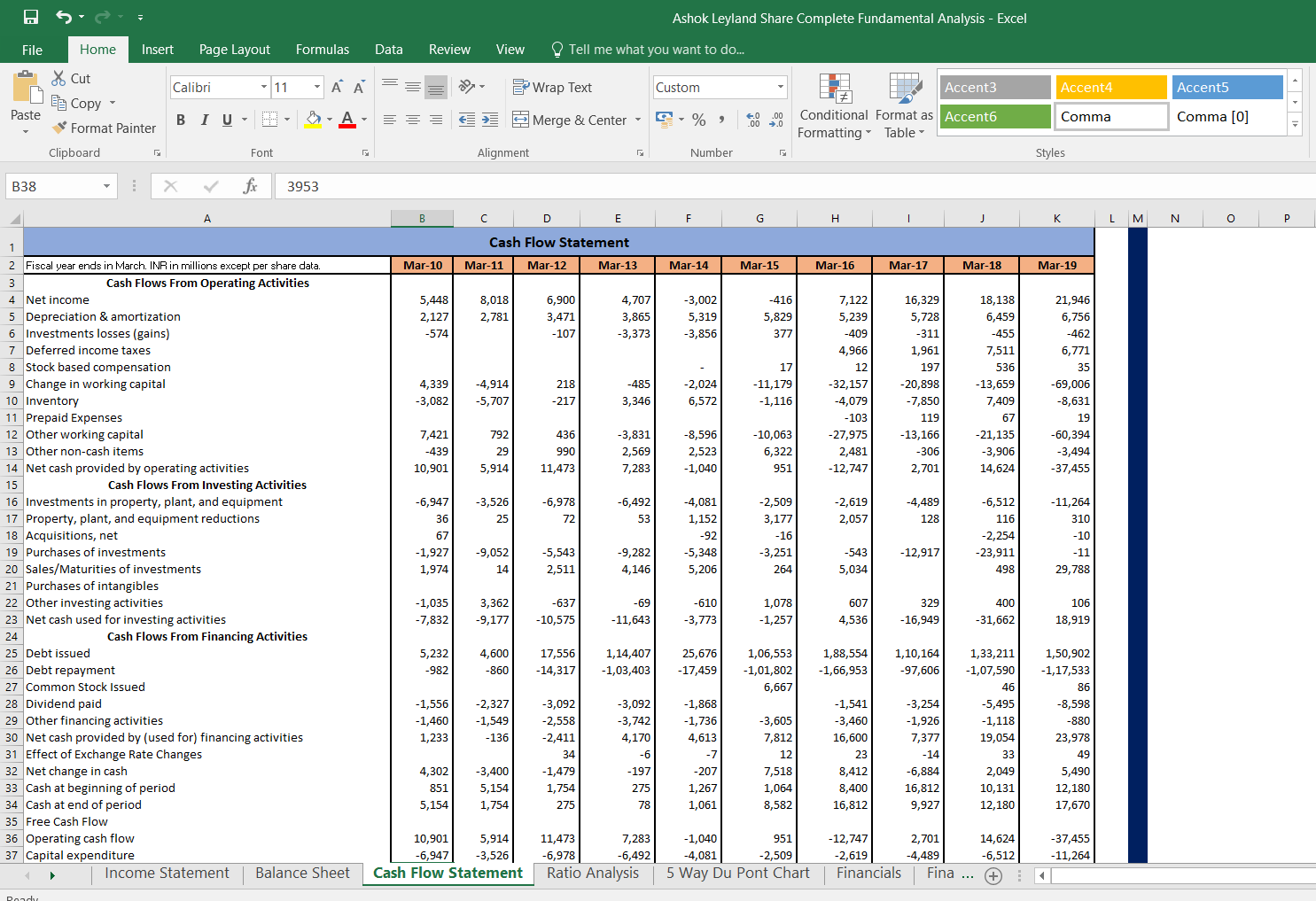Click the Cut scissors icon
Viewport: 1316px width, 901px height.
58,78
